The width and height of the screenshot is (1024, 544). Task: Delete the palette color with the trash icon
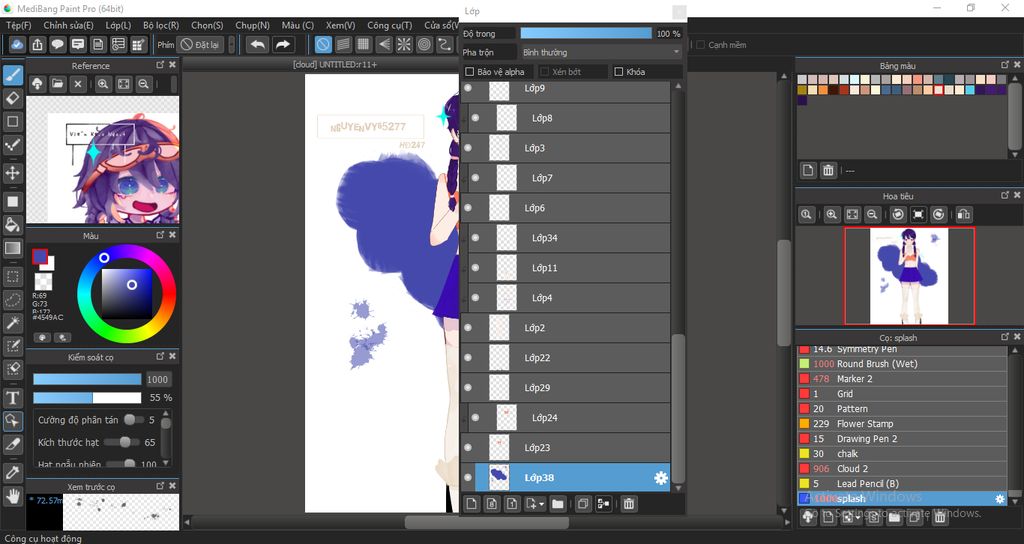point(828,170)
